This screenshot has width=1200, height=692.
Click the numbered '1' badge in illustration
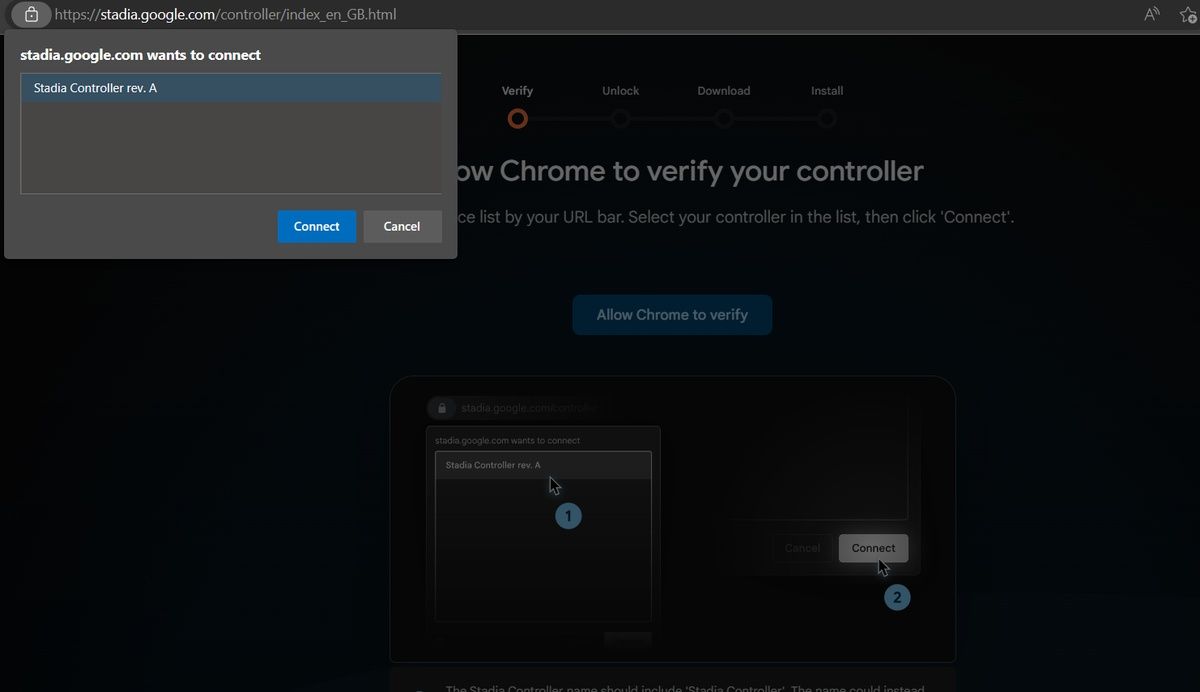point(568,515)
